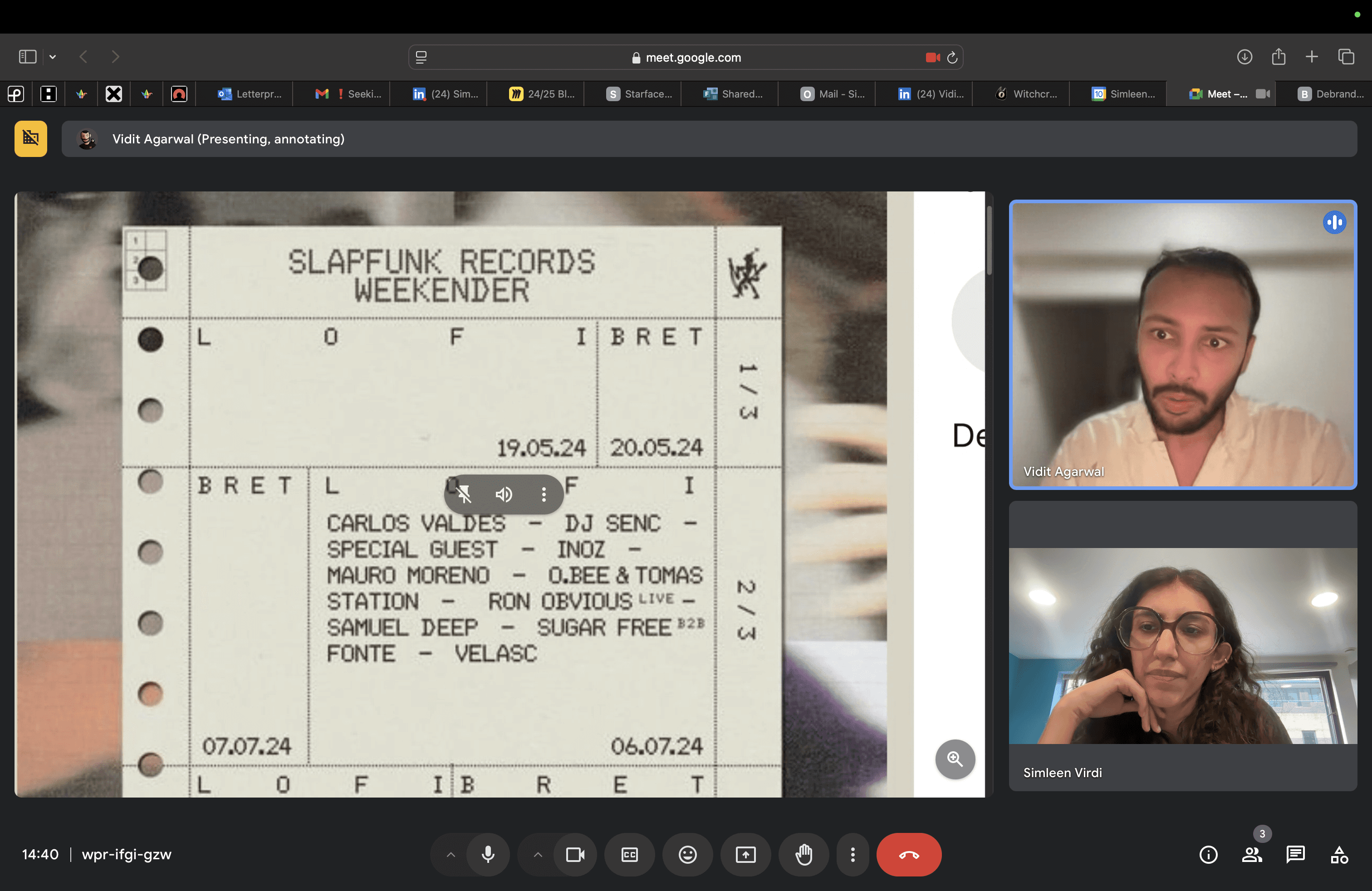The width and height of the screenshot is (1372, 891).
Task: Open the first pinned tab with P logo
Action: point(15,94)
